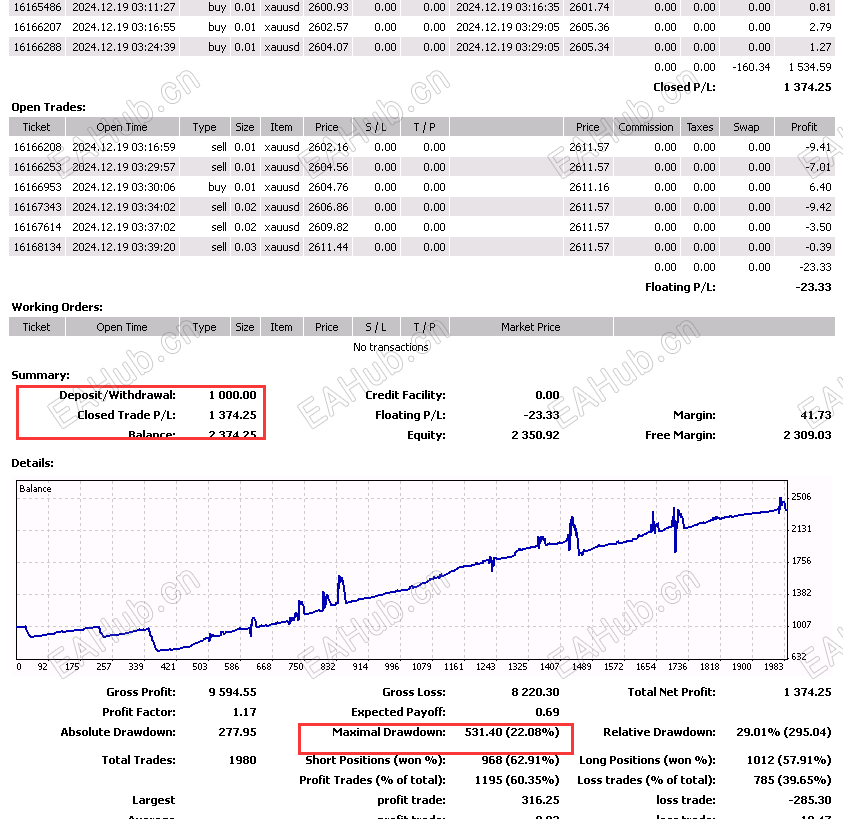This screenshot has height=819, width=843.
Task: Click the Profit Factor value 1.17
Action: point(244,711)
